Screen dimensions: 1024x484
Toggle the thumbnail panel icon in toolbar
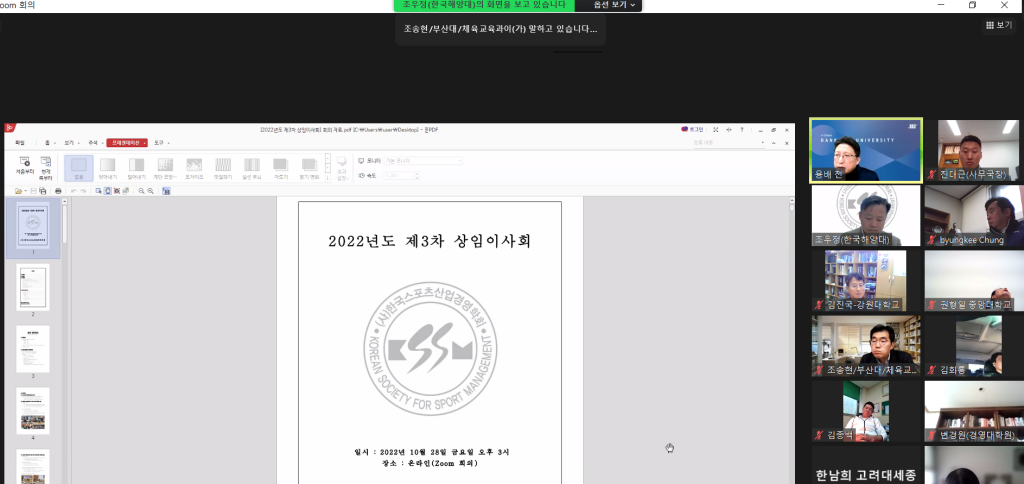click(x=165, y=190)
